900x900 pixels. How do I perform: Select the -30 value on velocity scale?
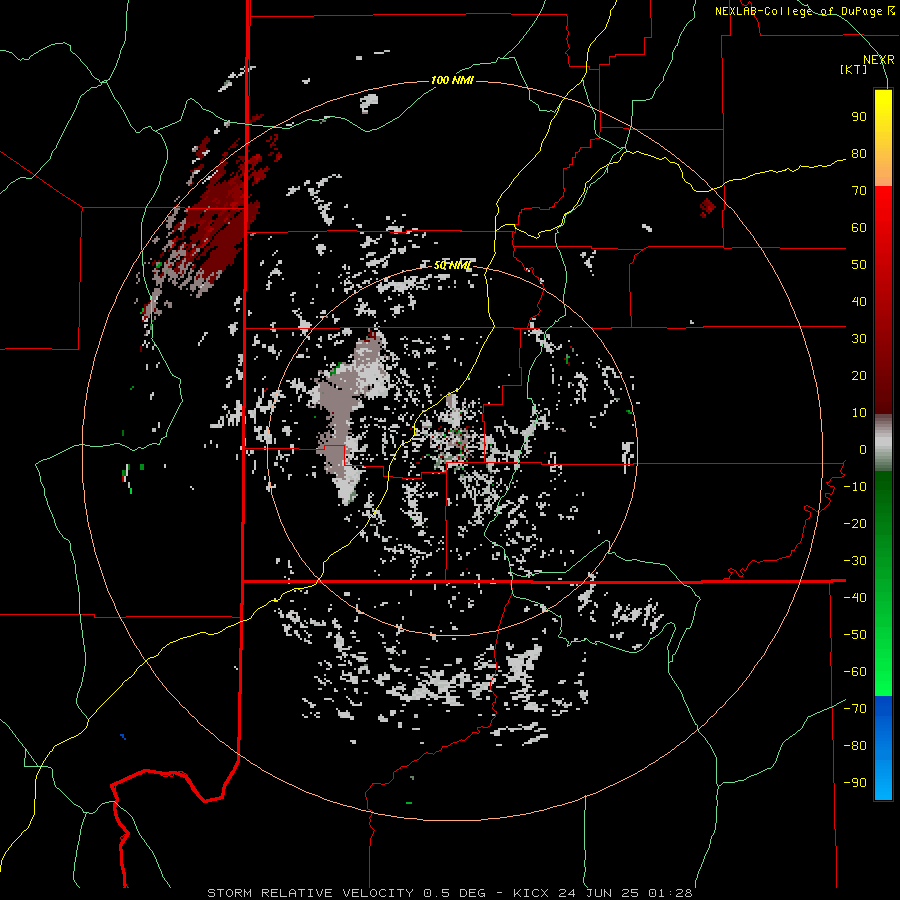[x=855, y=561]
